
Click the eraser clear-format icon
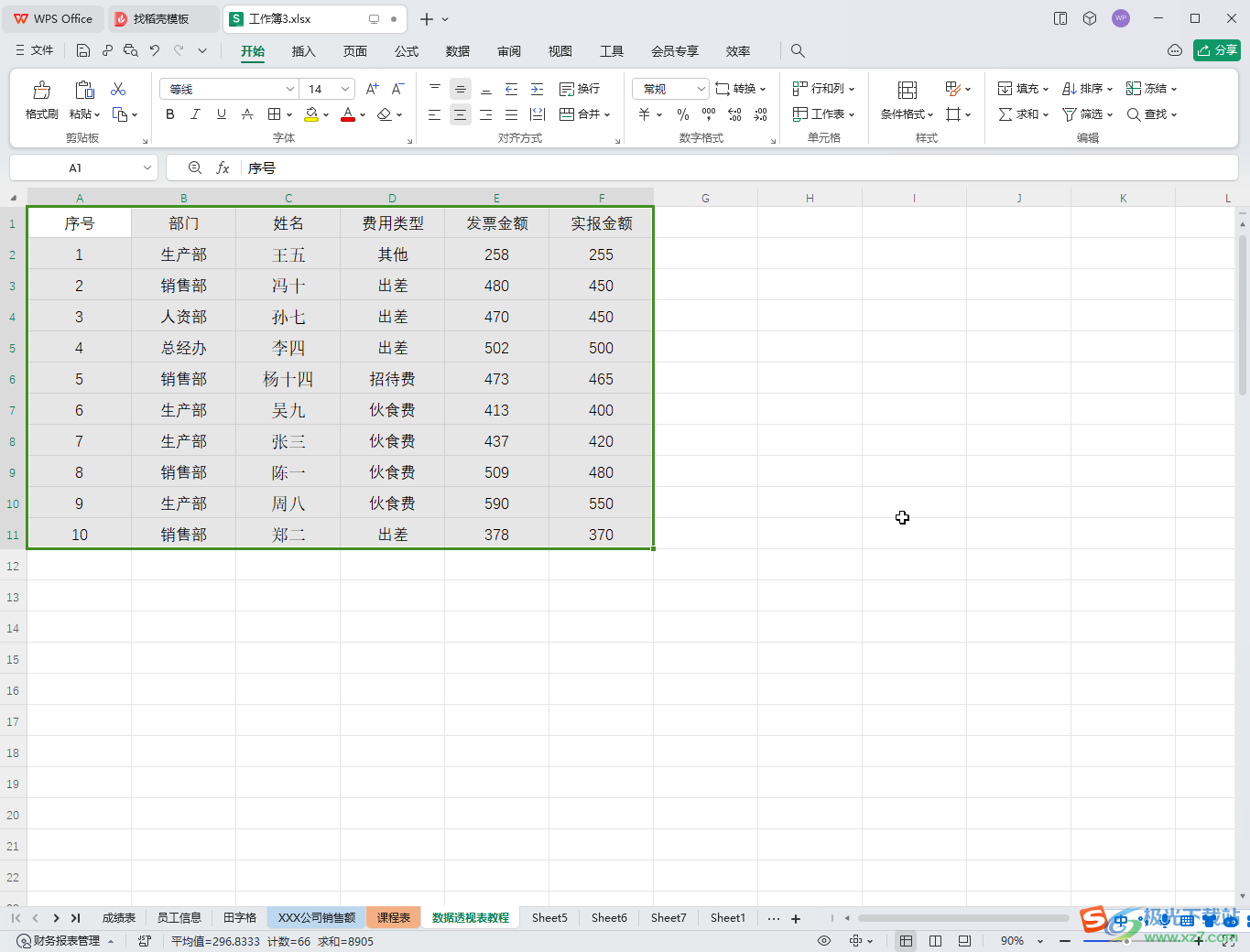(385, 114)
